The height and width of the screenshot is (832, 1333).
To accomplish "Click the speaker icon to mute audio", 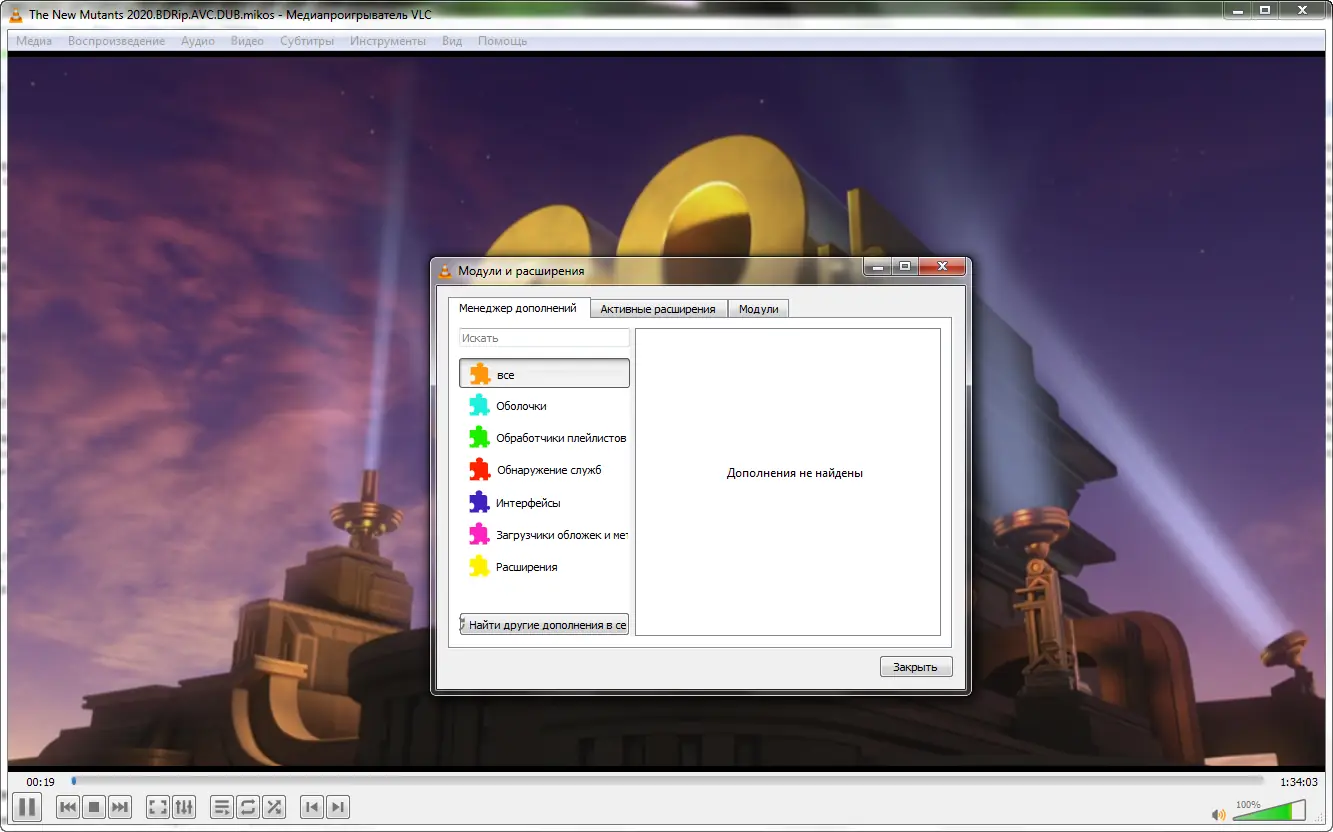I will tap(1219, 813).
